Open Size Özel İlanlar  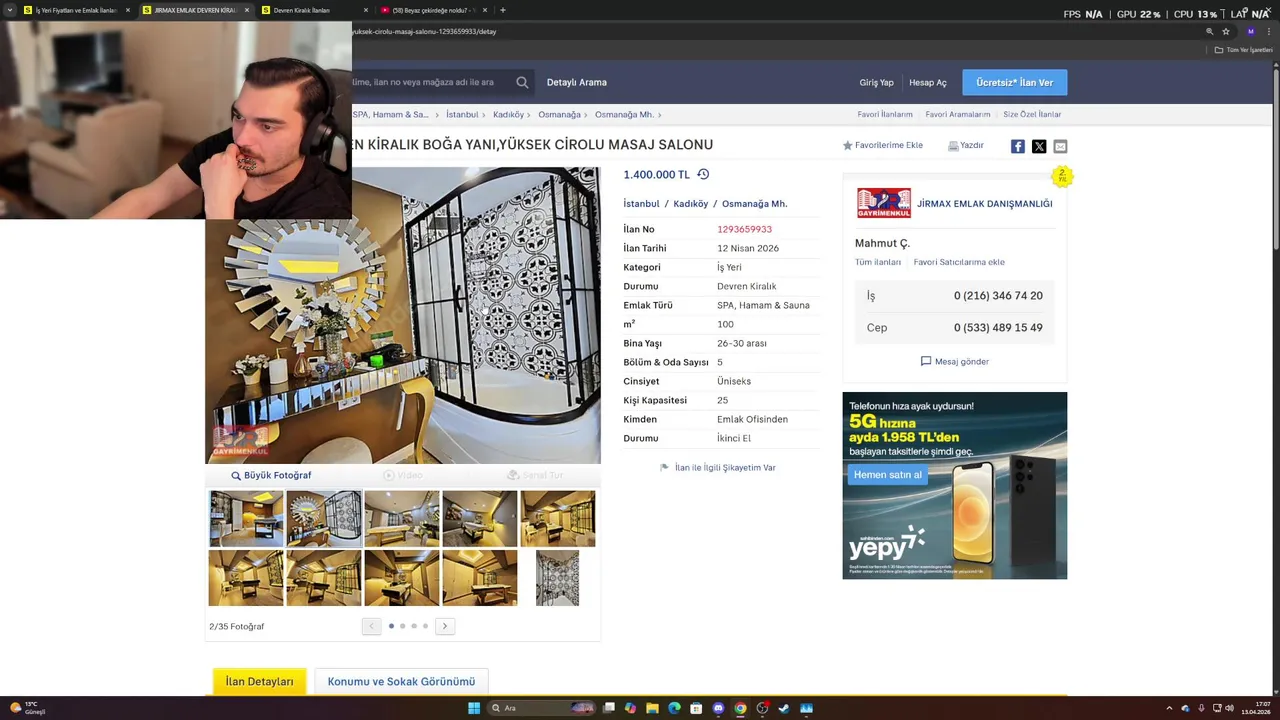[1032, 114]
